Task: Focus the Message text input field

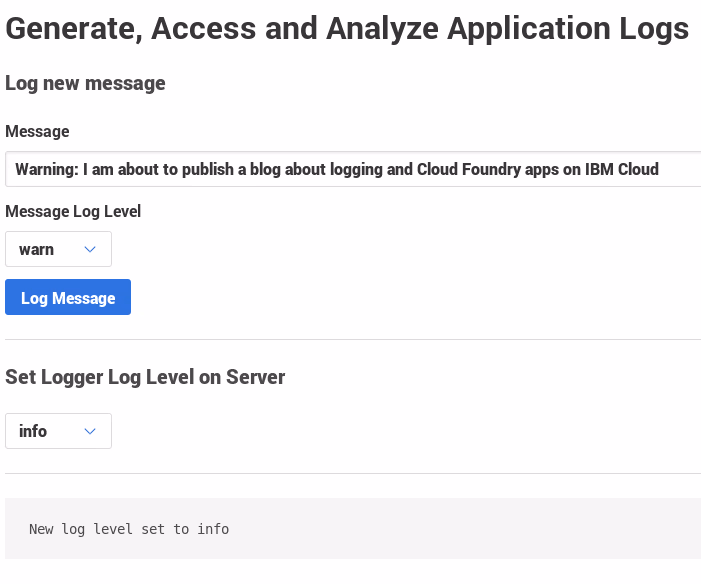Action: coord(350,169)
